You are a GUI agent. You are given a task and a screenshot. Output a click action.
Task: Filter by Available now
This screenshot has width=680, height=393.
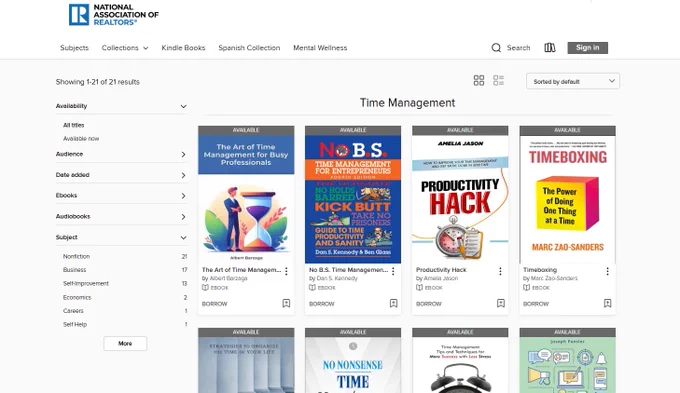tap(81, 139)
